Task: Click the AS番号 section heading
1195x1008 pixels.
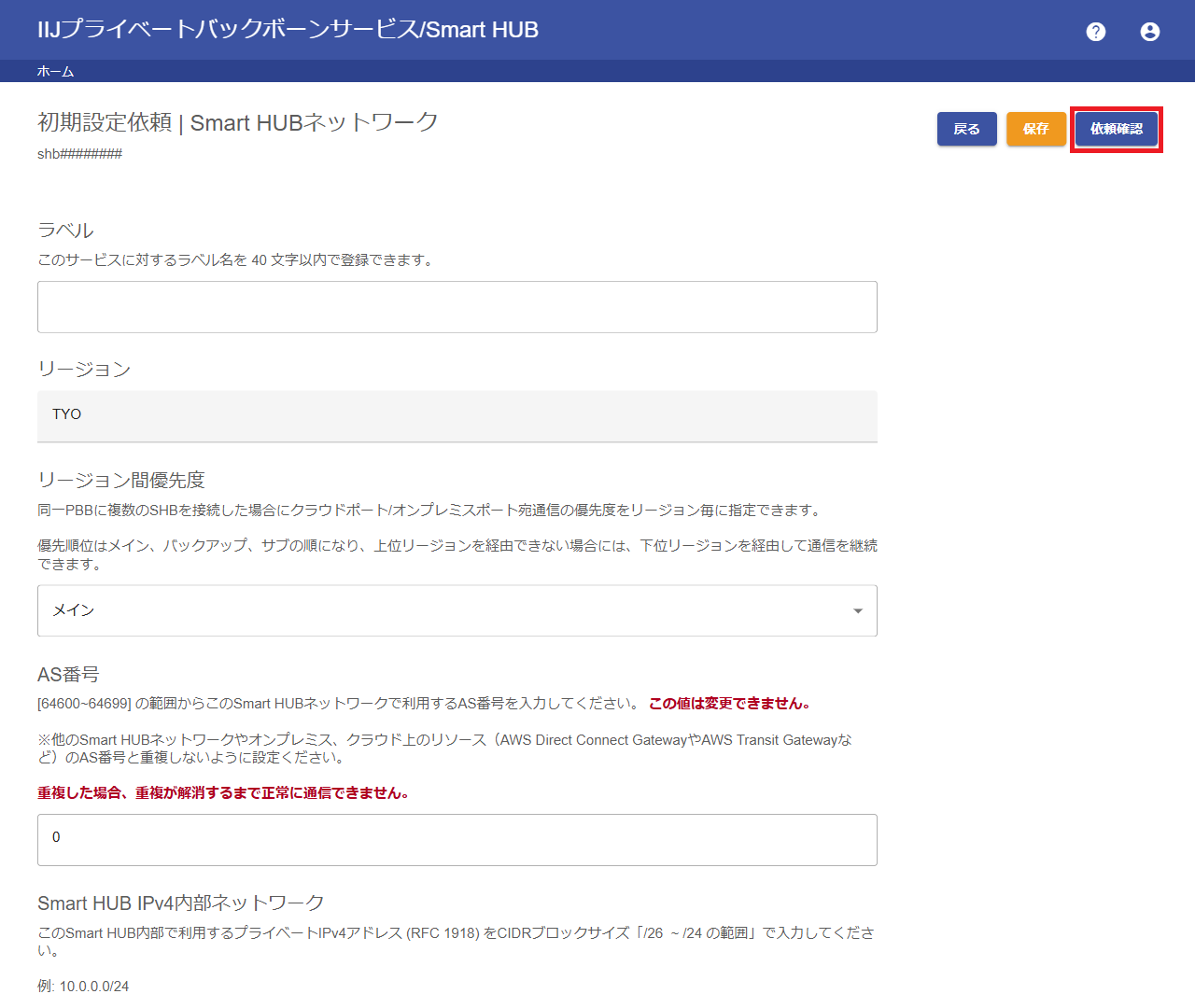Action: click(x=68, y=674)
